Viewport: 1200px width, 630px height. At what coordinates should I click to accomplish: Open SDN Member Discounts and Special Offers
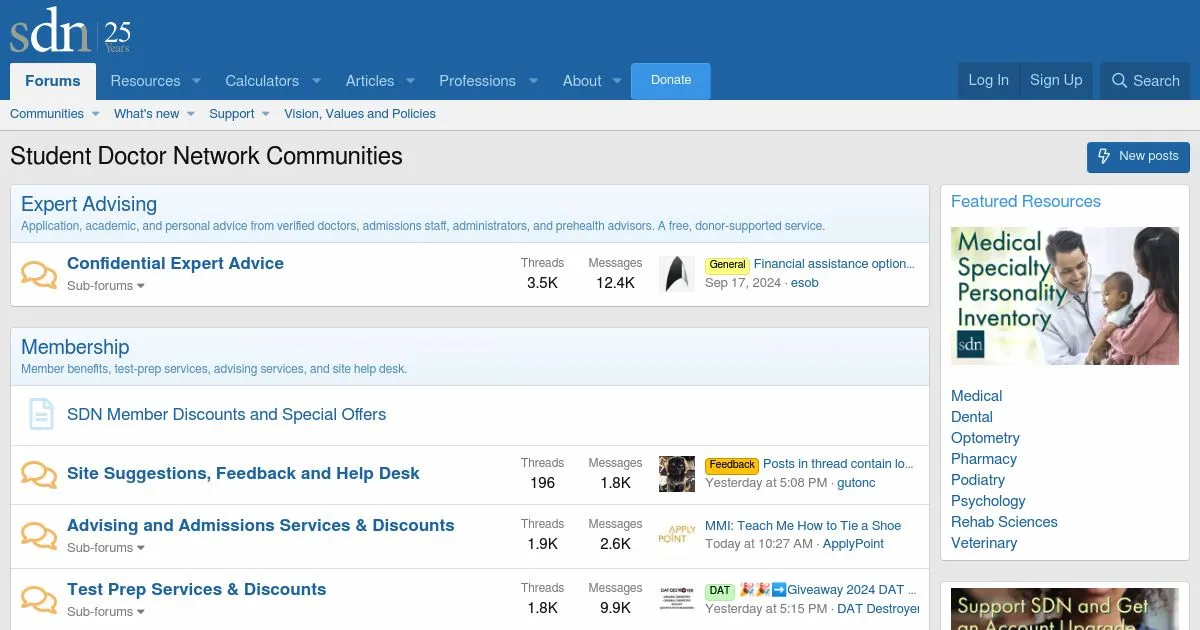coord(226,414)
